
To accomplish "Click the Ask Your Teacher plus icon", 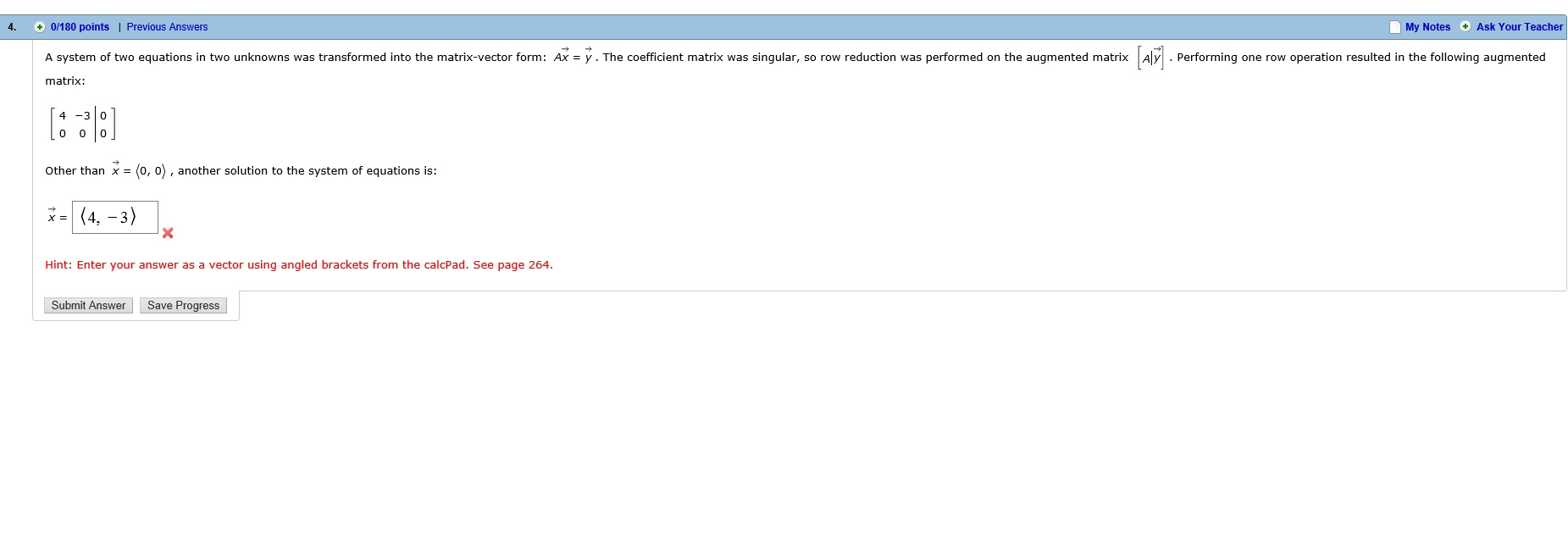I will coord(1465,27).
